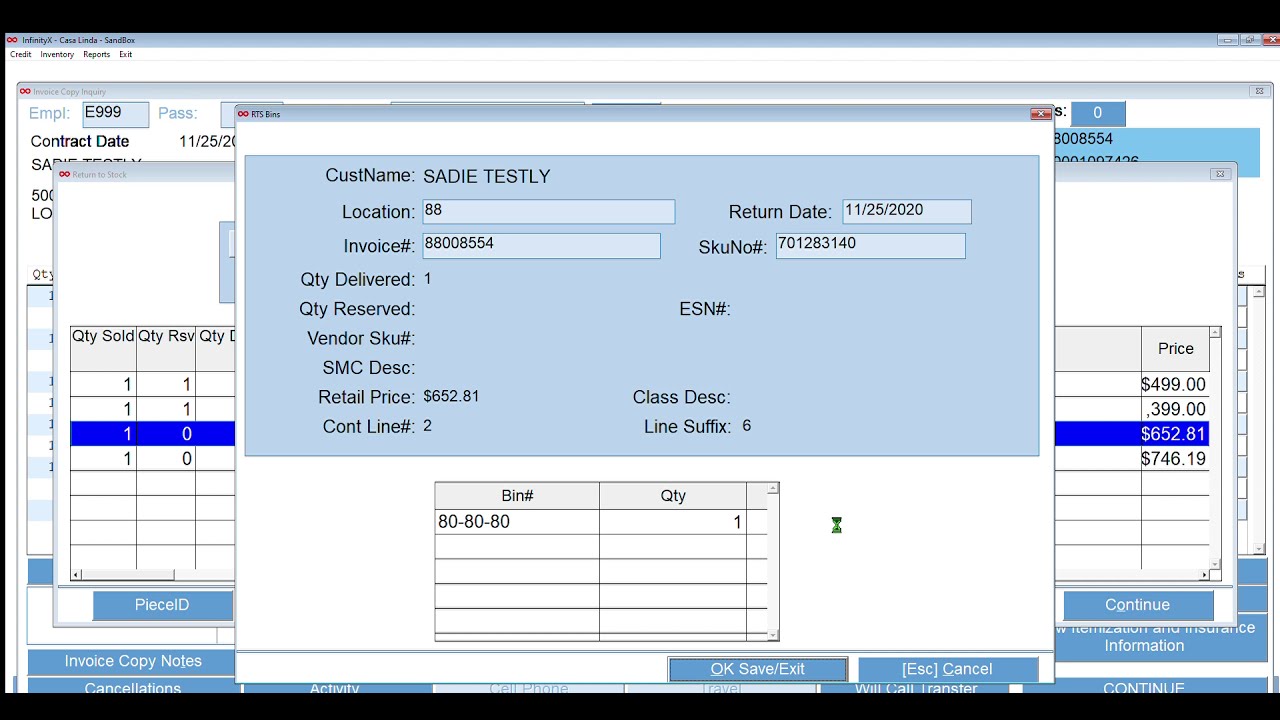Click the Return to Stock window icon

[x=64, y=174]
